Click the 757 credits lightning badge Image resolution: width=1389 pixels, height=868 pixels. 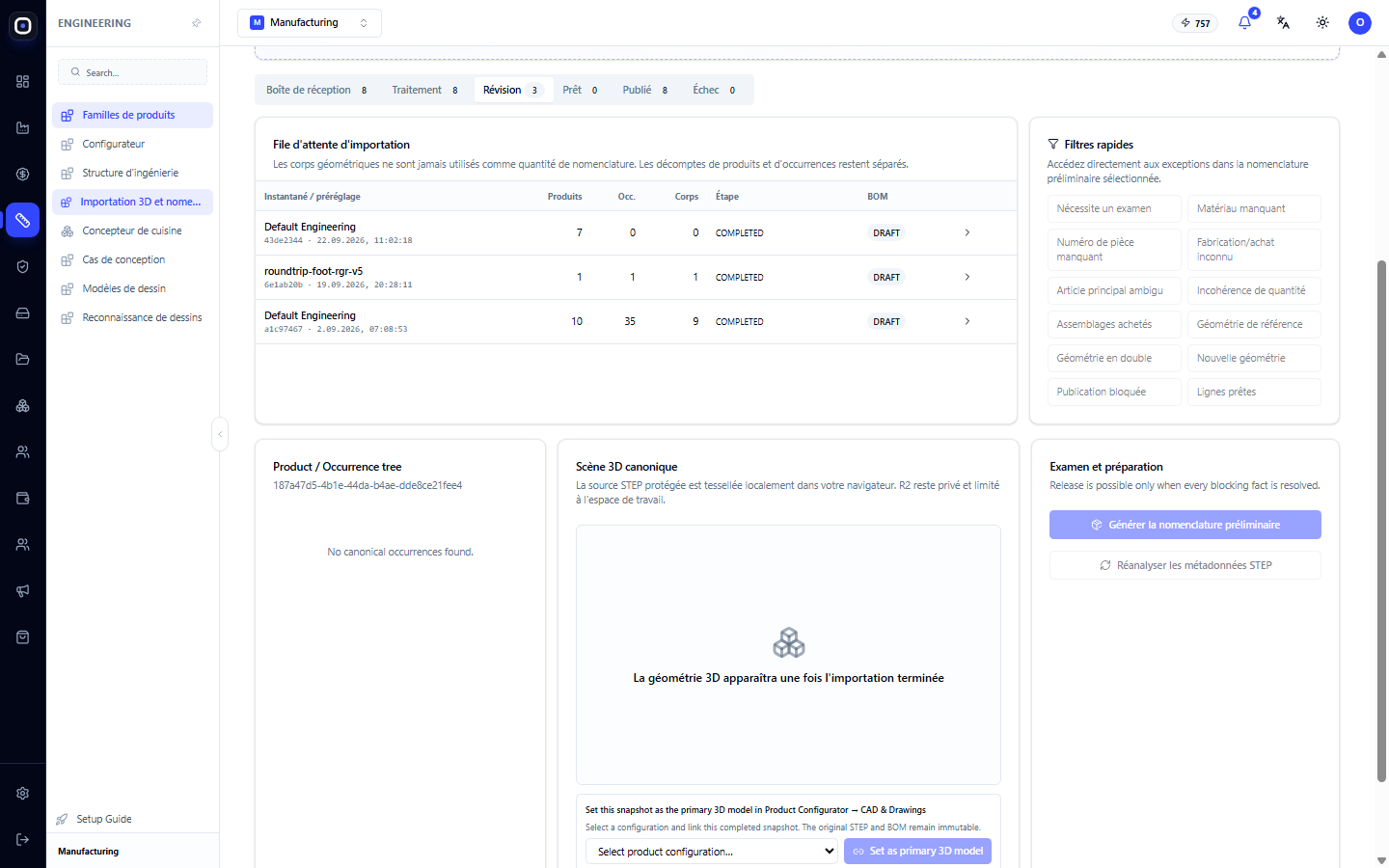pos(1195,23)
